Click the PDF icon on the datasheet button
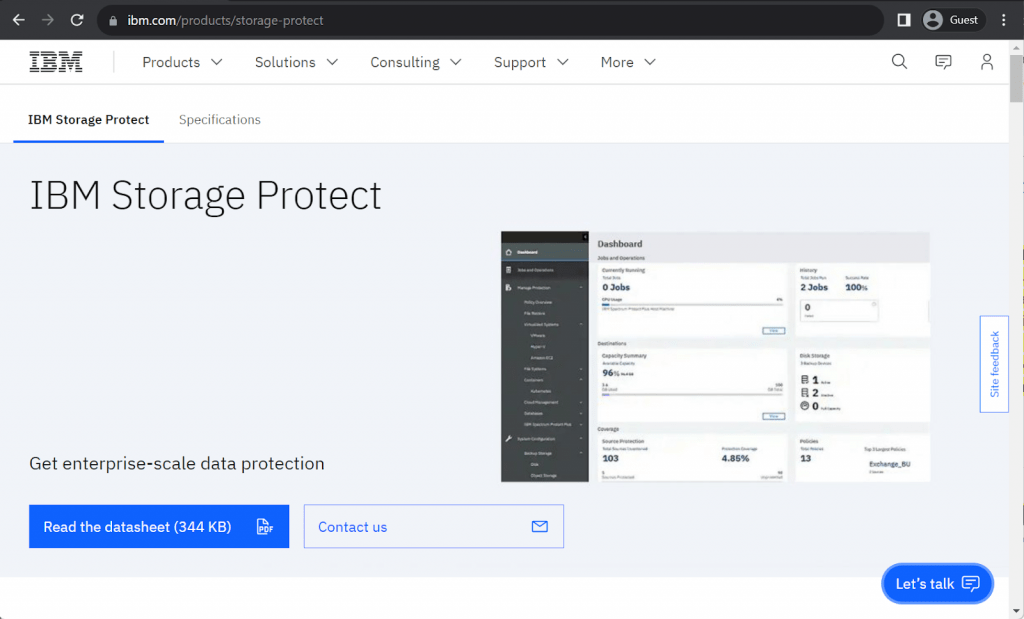Screen dimensions: 1024x619 [265, 526]
